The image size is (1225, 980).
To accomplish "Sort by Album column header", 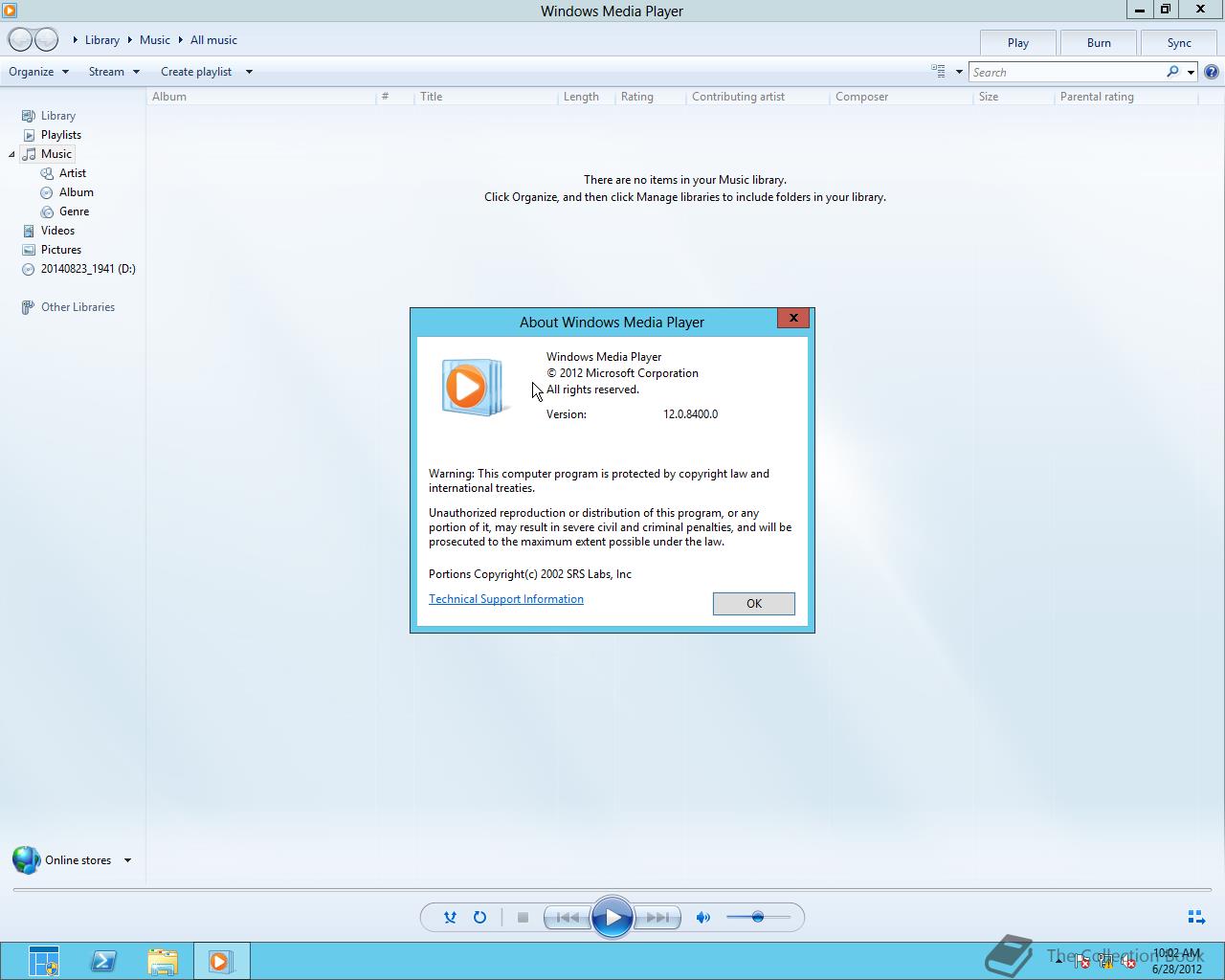I will 261,97.
